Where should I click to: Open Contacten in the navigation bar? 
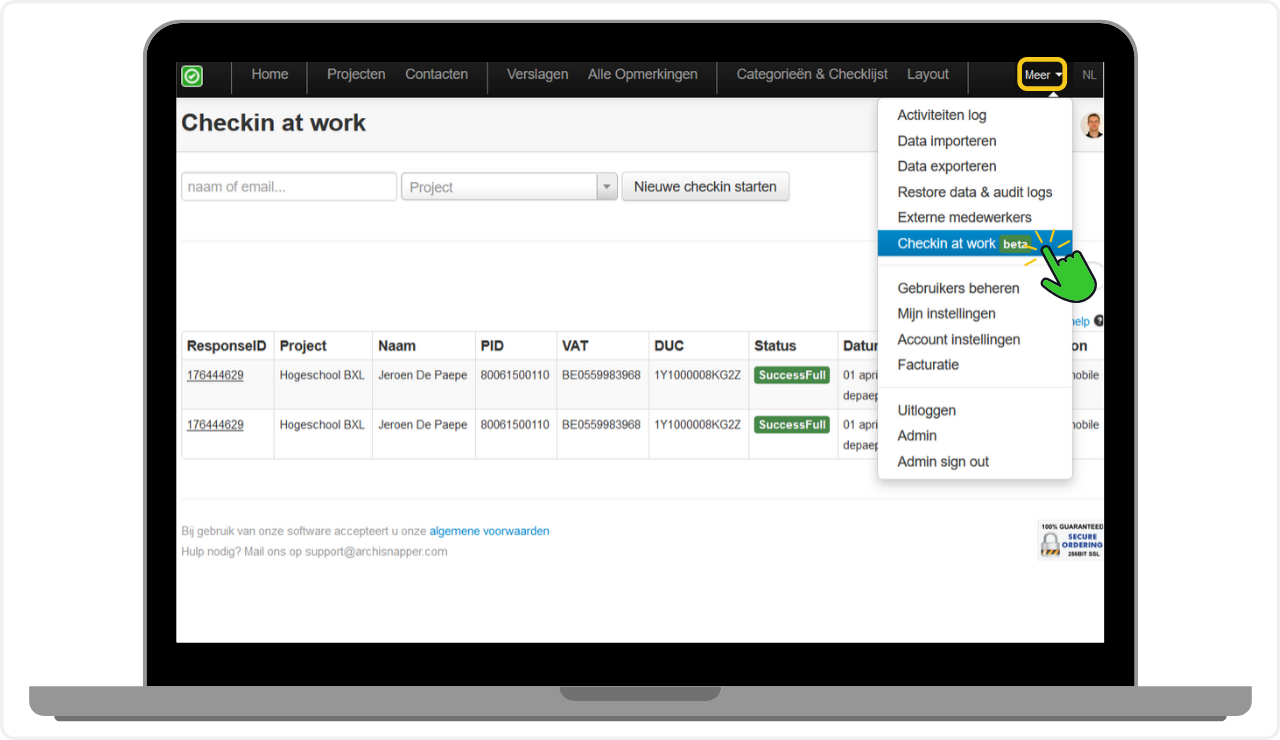pyautogui.click(x=436, y=74)
